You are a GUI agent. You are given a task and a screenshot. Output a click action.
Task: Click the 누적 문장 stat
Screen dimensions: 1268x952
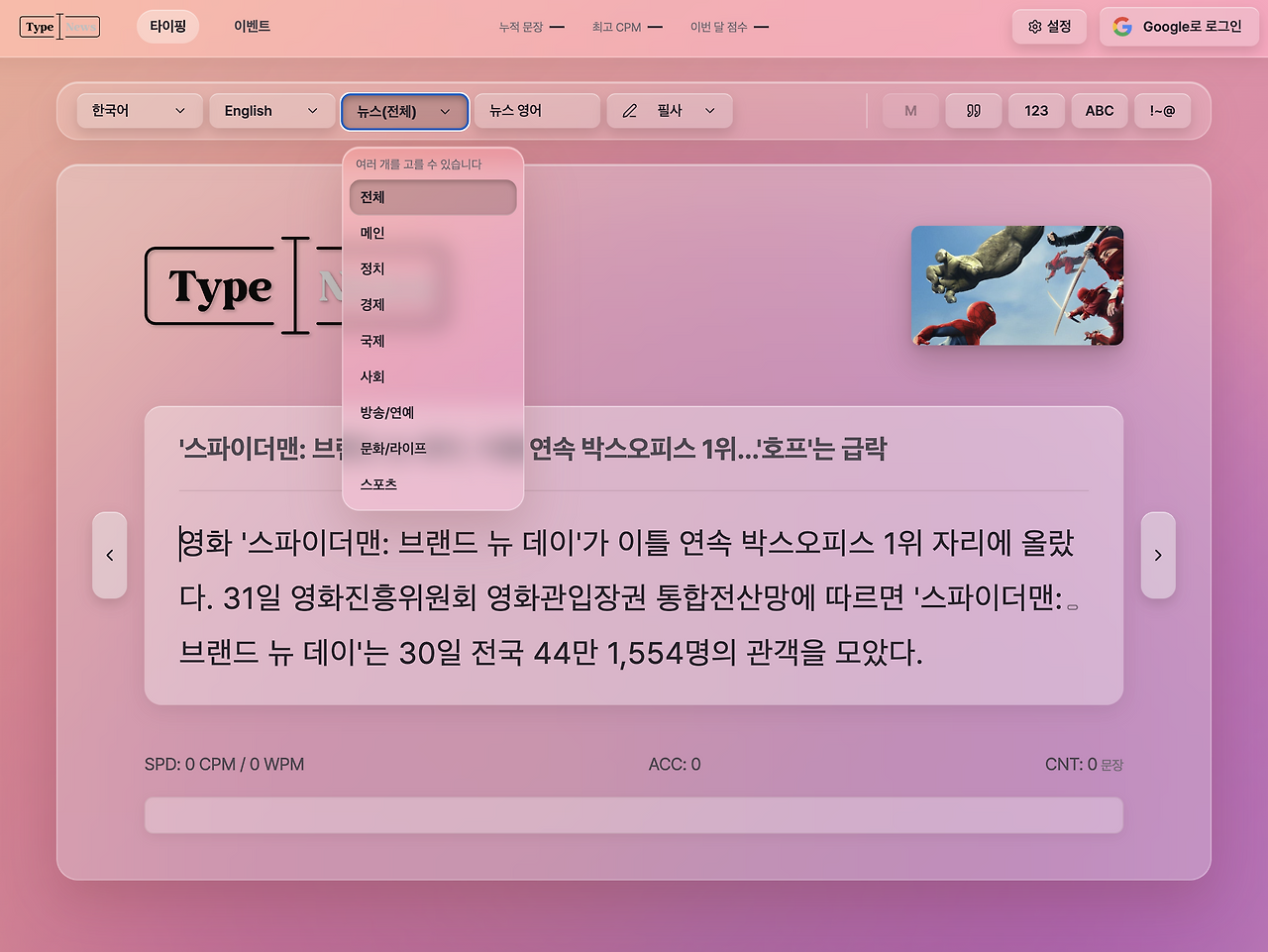(x=532, y=27)
